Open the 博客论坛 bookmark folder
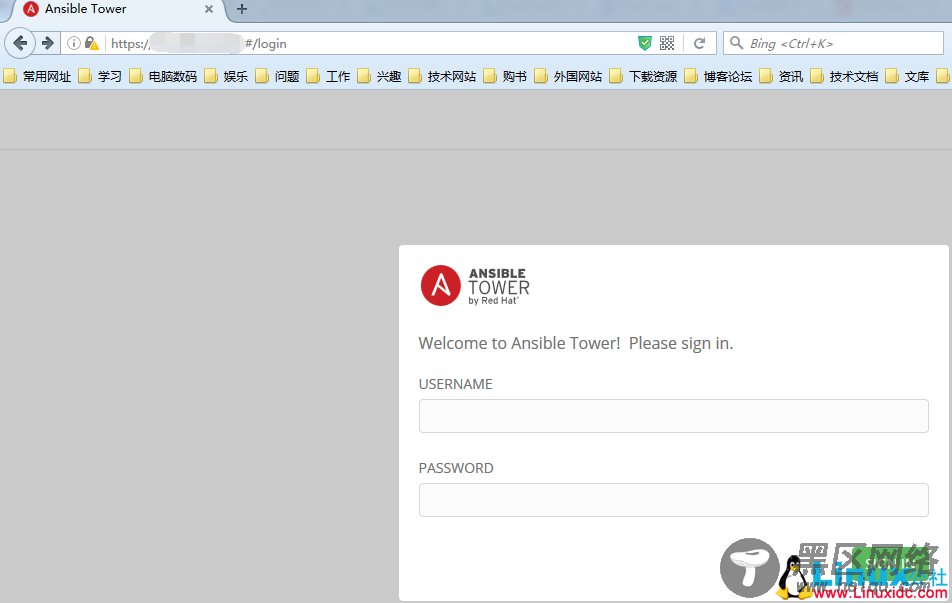Viewport: 952px width, 603px height. (x=719, y=76)
